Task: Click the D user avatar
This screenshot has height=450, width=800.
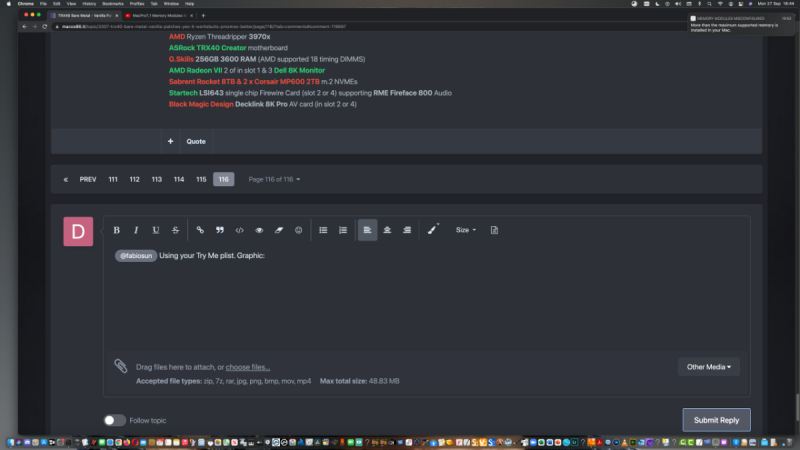Action: coord(78,231)
